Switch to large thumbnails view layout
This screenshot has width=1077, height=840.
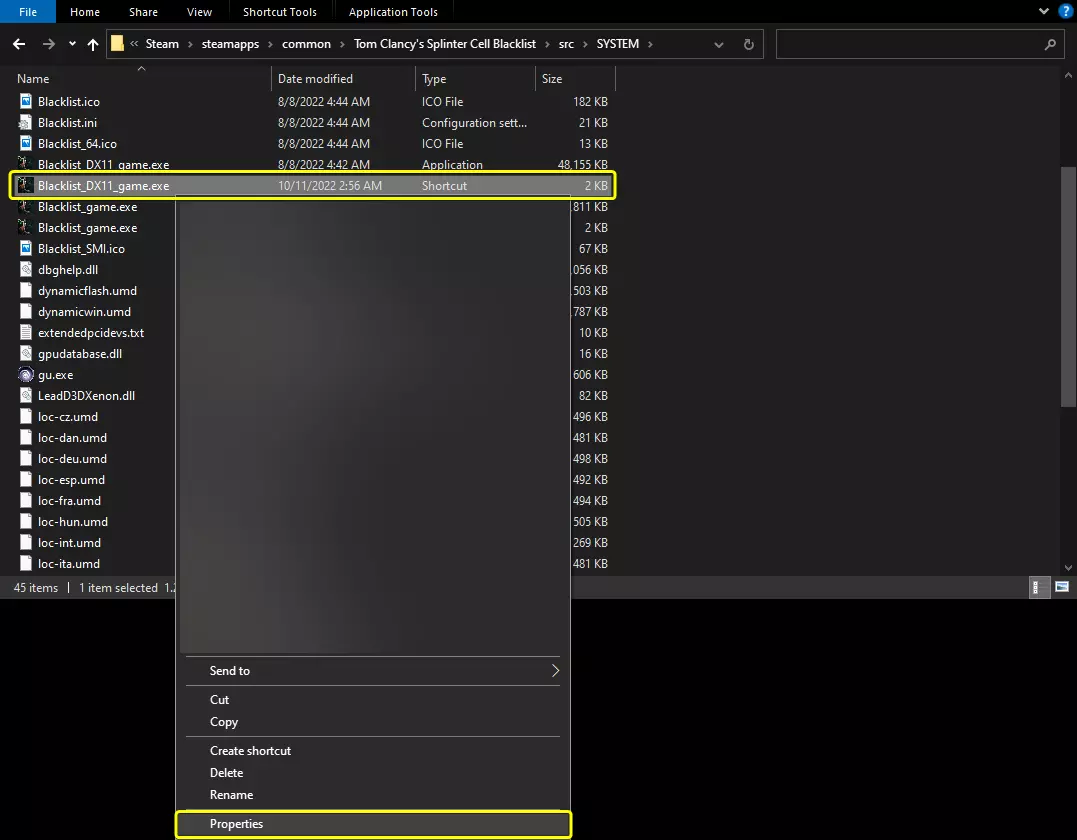(x=1062, y=588)
